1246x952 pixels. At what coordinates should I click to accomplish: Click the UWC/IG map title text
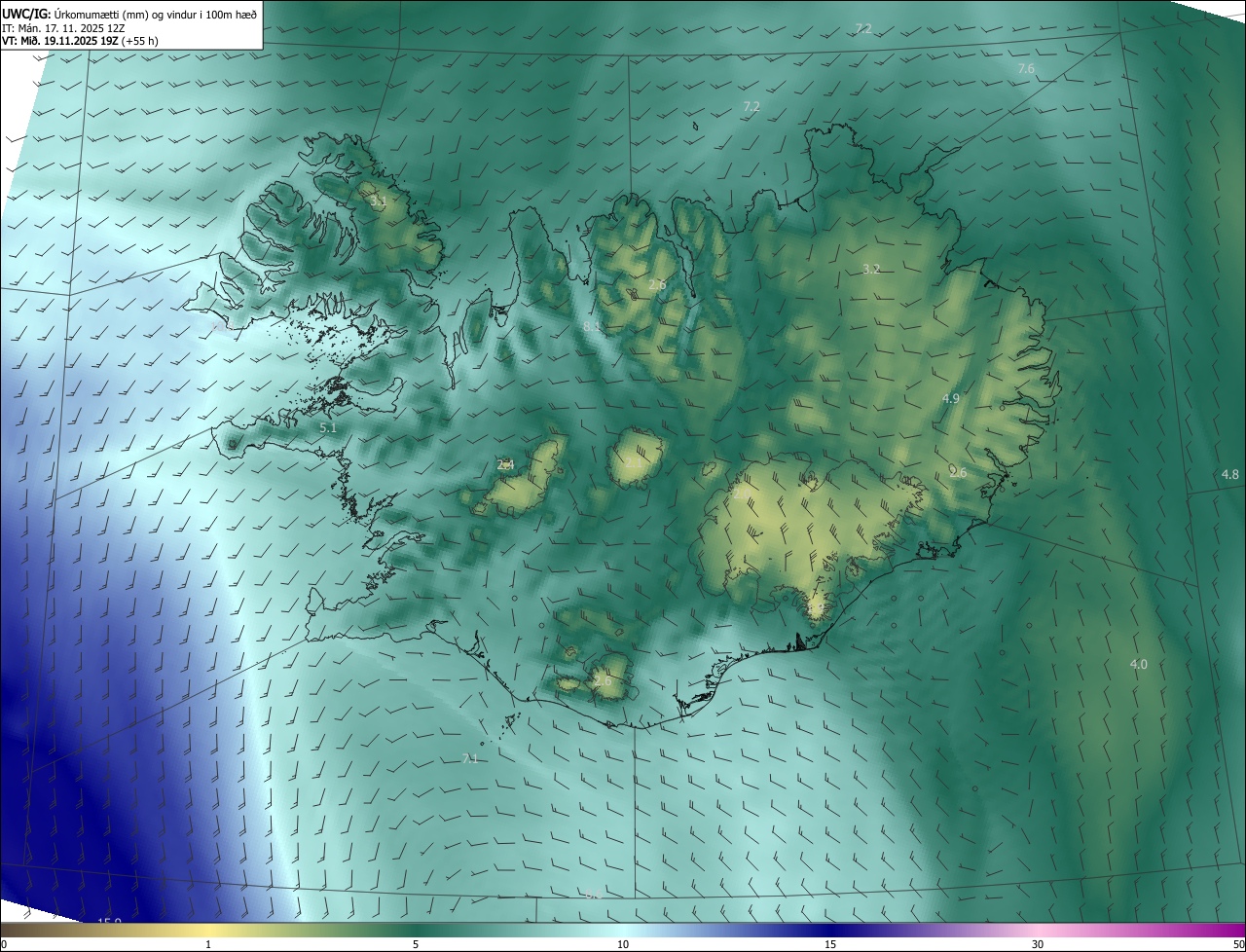129,13
